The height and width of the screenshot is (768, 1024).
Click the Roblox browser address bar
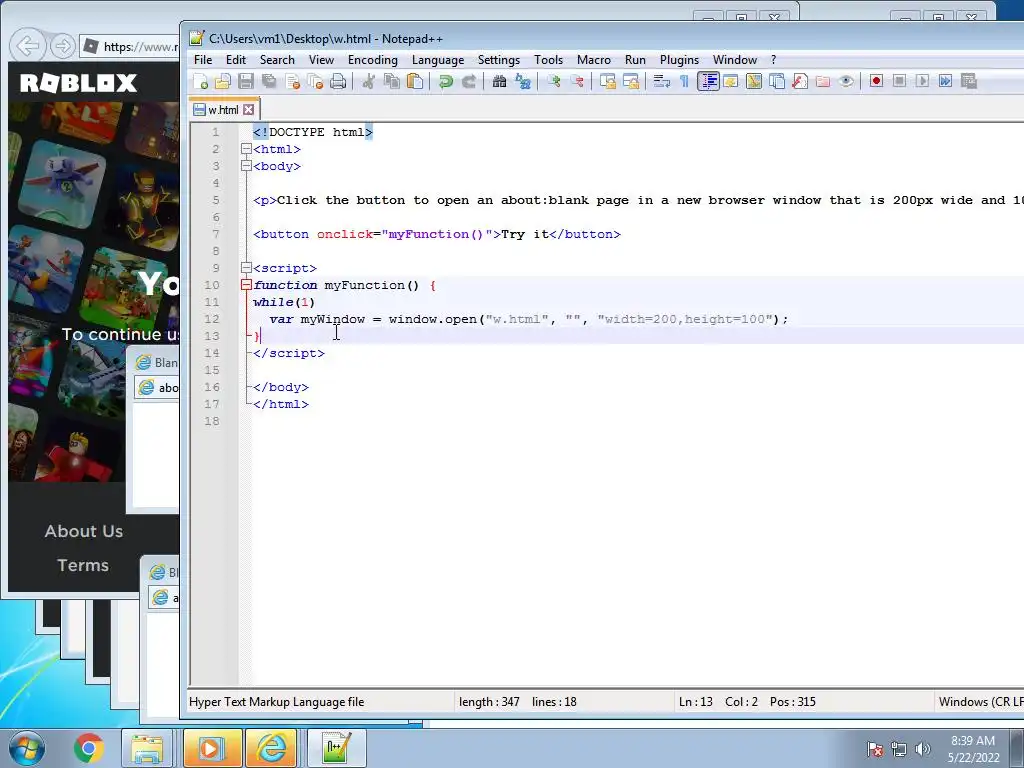pos(131,46)
